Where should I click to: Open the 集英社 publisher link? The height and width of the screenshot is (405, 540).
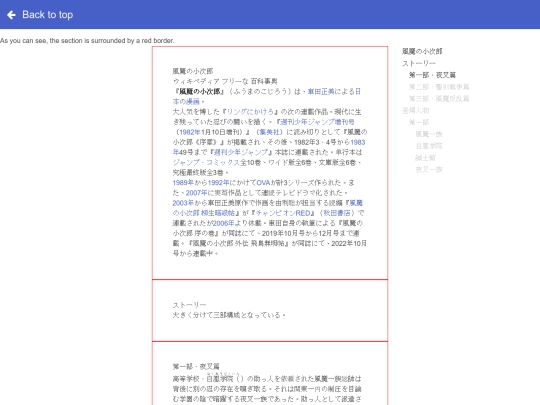tap(269, 132)
